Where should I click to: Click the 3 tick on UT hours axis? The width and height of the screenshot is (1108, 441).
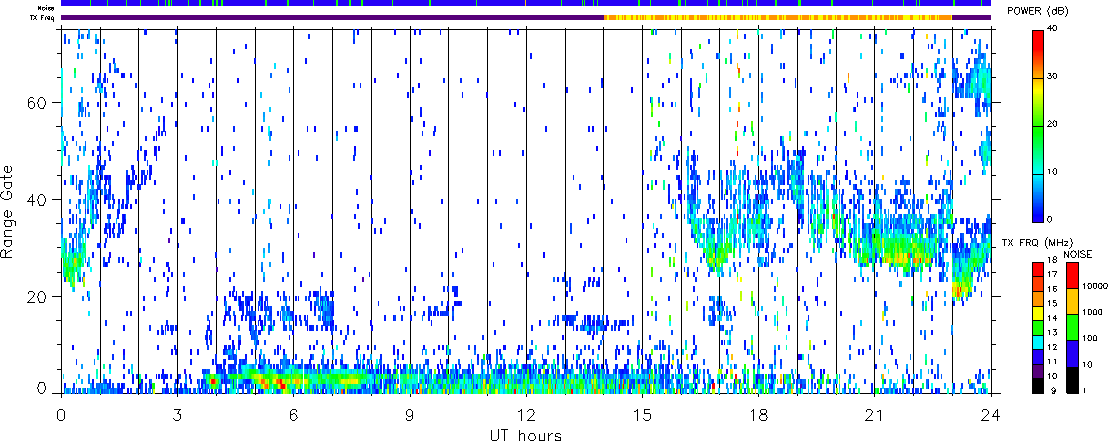click(177, 414)
